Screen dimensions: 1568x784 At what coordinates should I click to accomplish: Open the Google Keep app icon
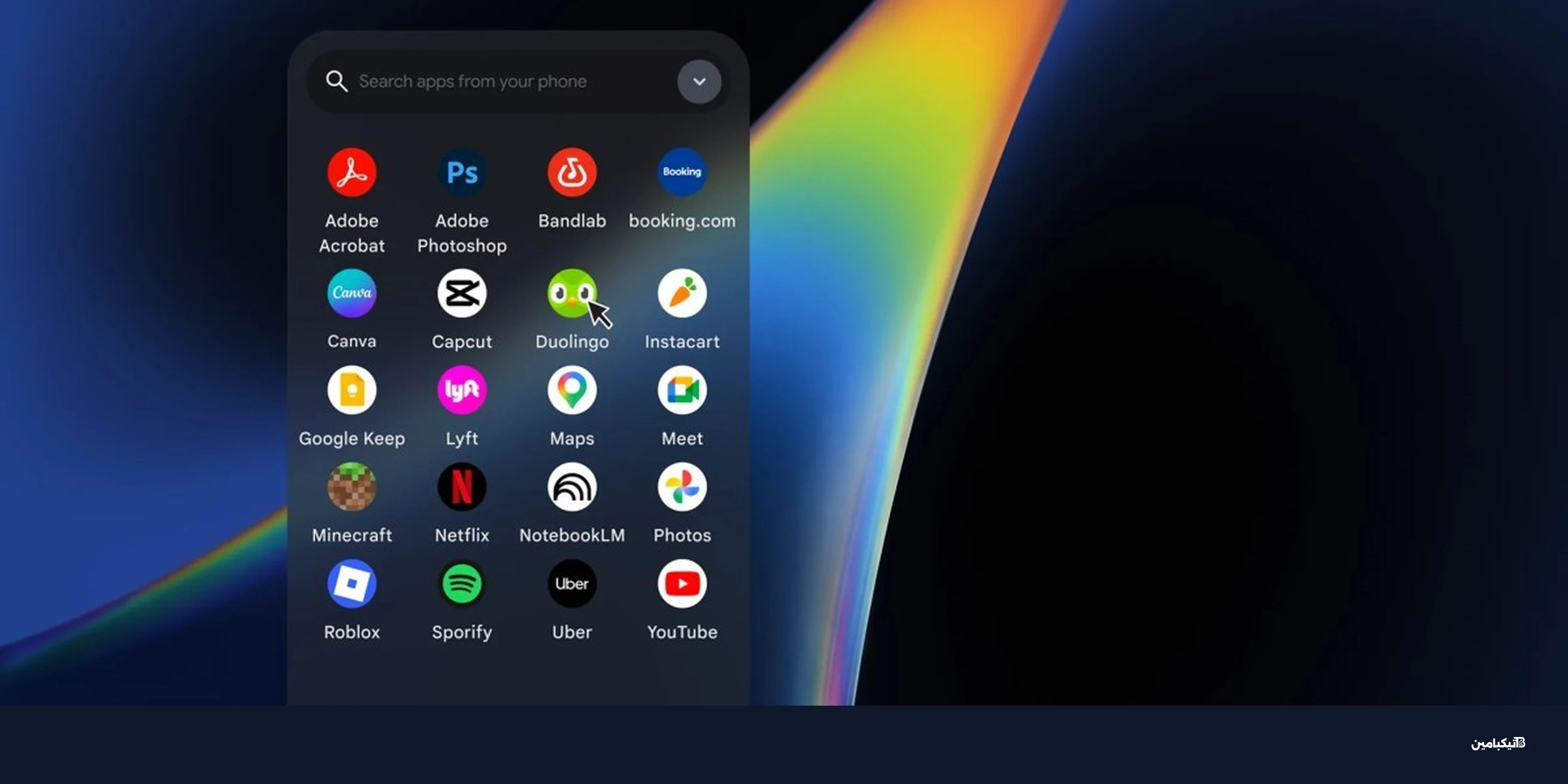[352, 389]
